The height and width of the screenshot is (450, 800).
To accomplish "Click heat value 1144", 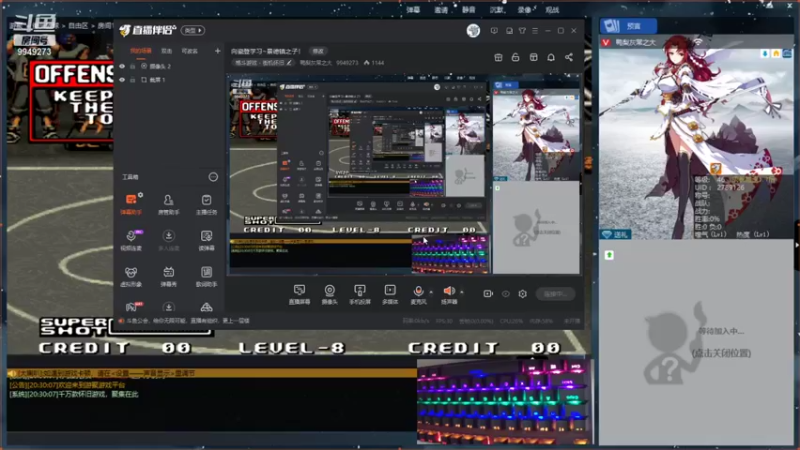I will [x=374, y=63].
